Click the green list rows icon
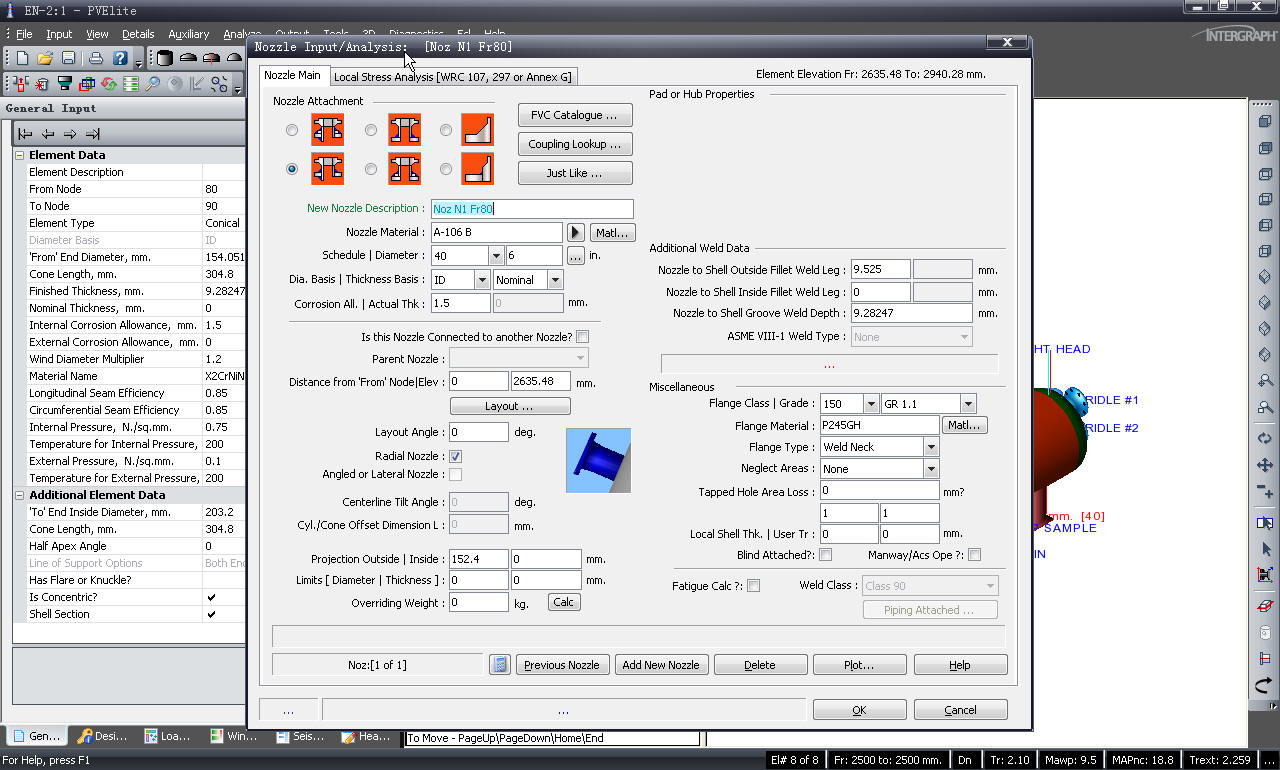 point(131,84)
